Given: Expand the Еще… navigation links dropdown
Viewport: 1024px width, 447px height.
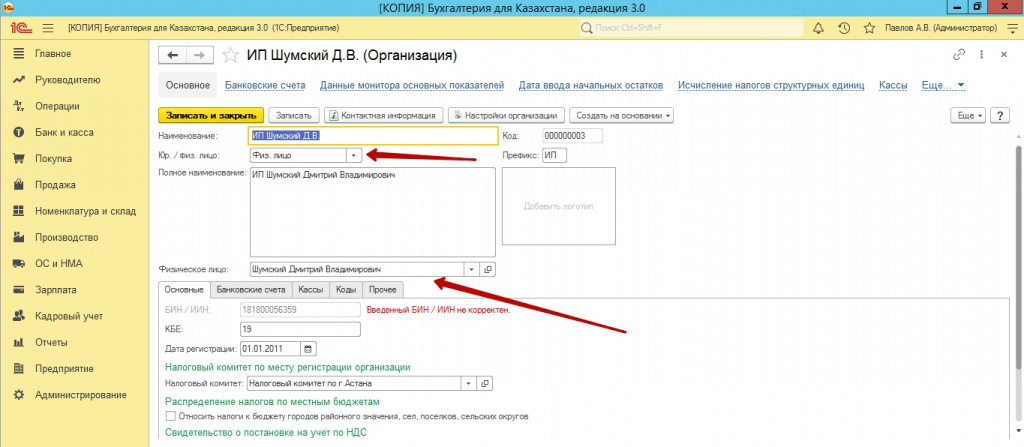Looking at the screenshot, I should pos(943,85).
